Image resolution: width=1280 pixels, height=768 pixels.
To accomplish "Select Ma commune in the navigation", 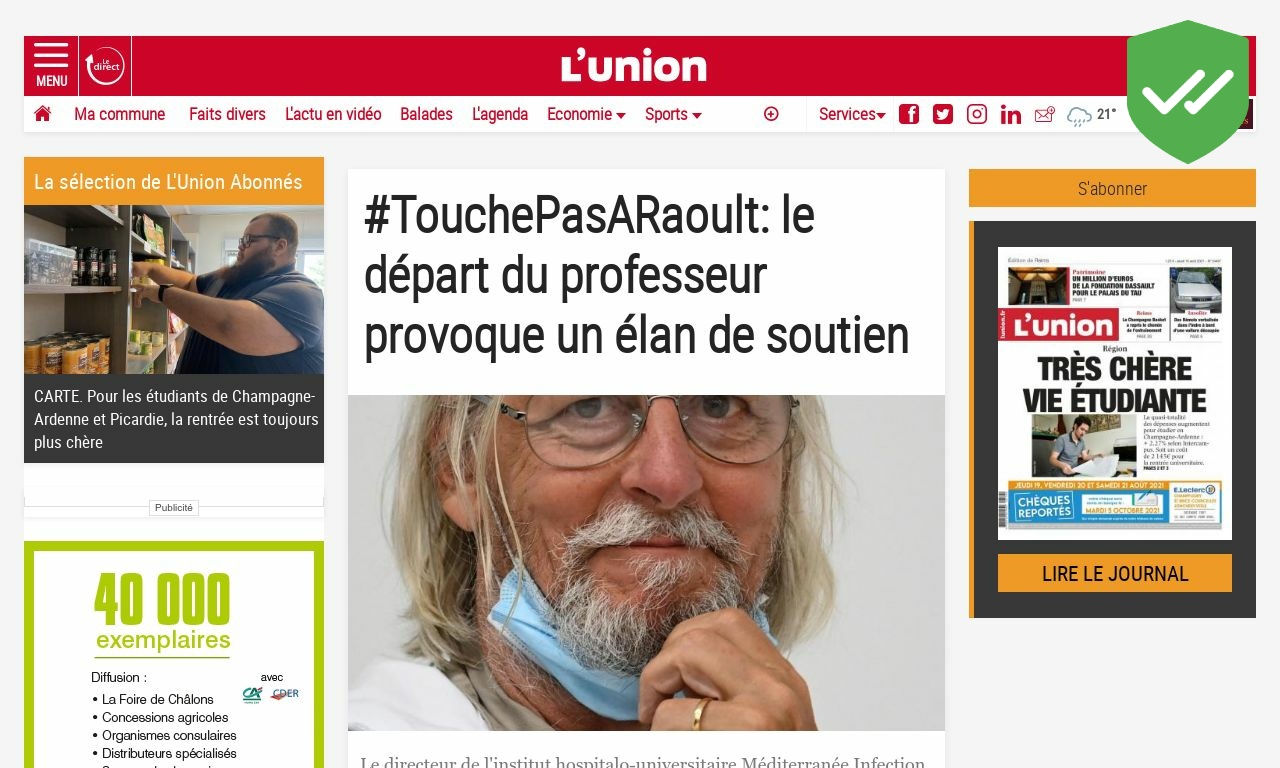I will pos(119,114).
